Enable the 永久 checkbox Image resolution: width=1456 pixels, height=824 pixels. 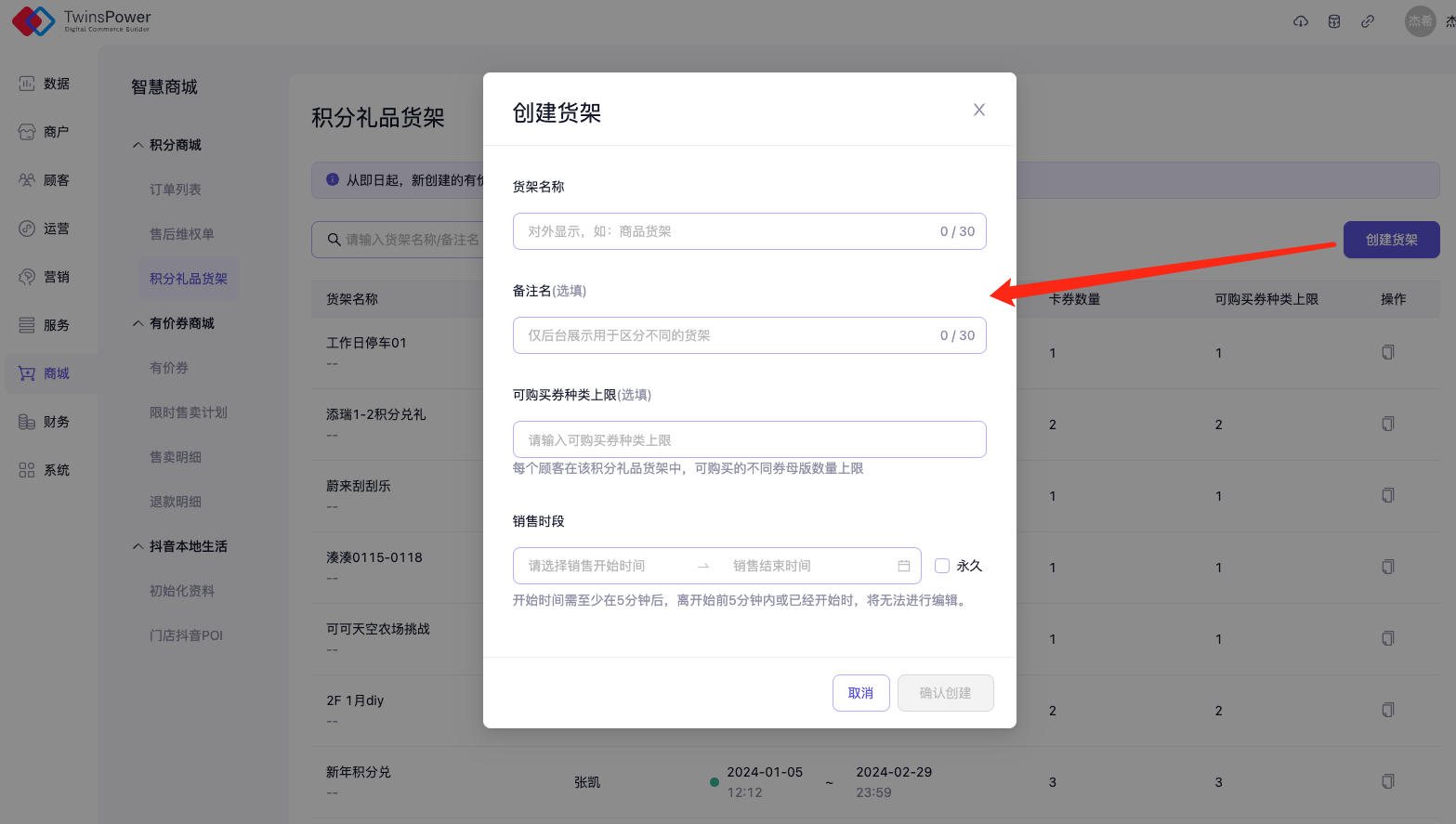(x=942, y=566)
